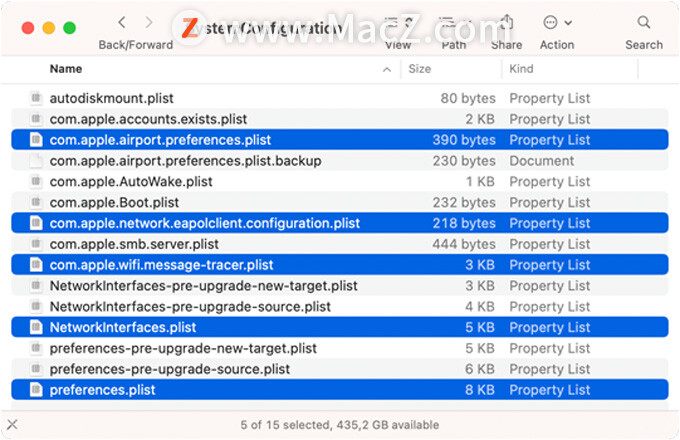Image resolution: width=680 pixels, height=440 pixels.
Task: Click the 390 bytes size value
Action: tap(464, 140)
